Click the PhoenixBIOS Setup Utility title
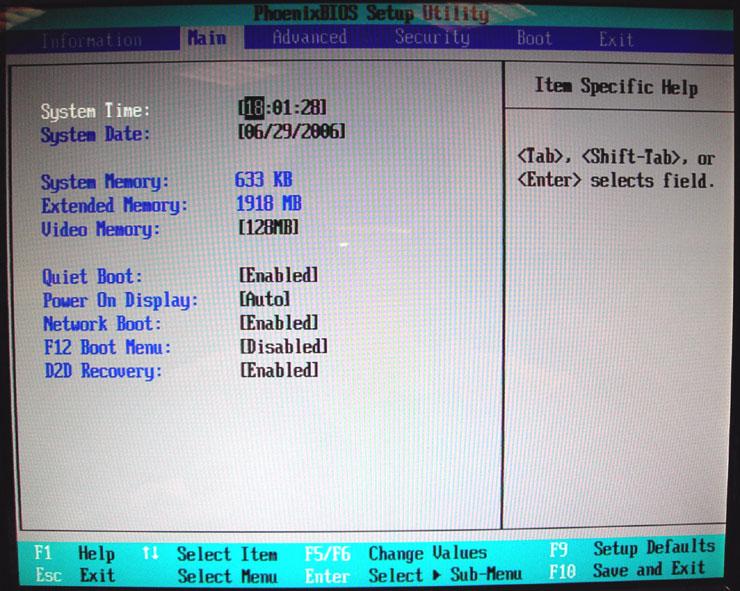 pyautogui.click(x=371, y=13)
